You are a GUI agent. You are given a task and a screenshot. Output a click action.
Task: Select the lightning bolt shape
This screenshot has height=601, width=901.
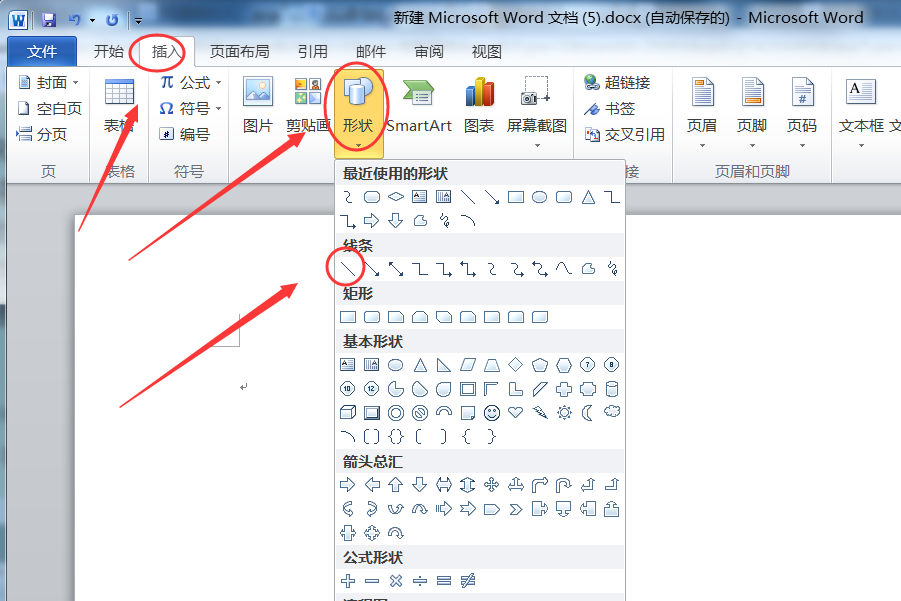point(540,412)
